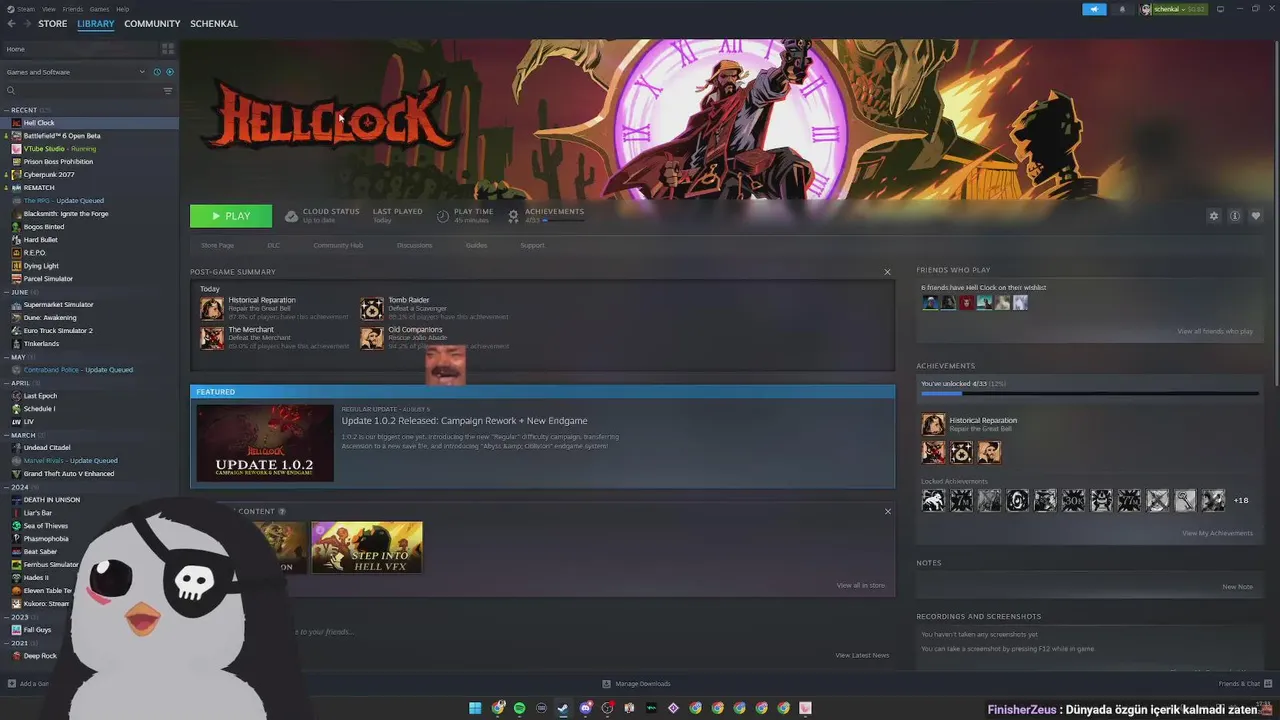The width and height of the screenshot is (1280, 720).
Task: Toggle library grid view icon
Action: (x=168, y=48)
